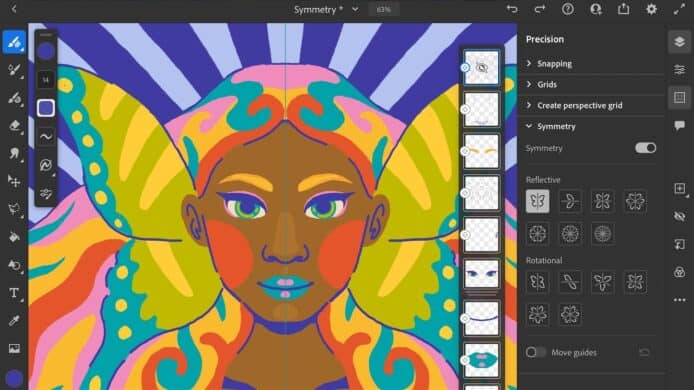This screenshot has height=390, width=694.
Task: Select the Eyedropper tool
Action: [14, 320]
